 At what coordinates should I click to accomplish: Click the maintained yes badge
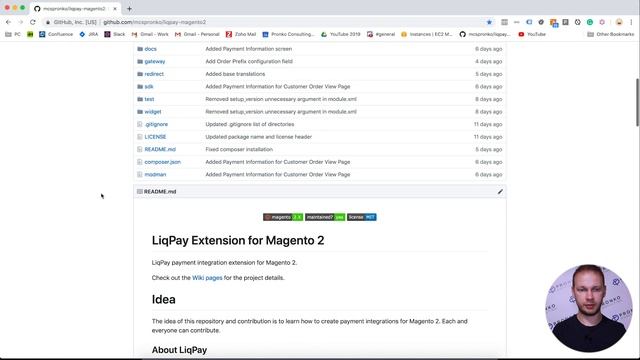(x=325, y=217)
